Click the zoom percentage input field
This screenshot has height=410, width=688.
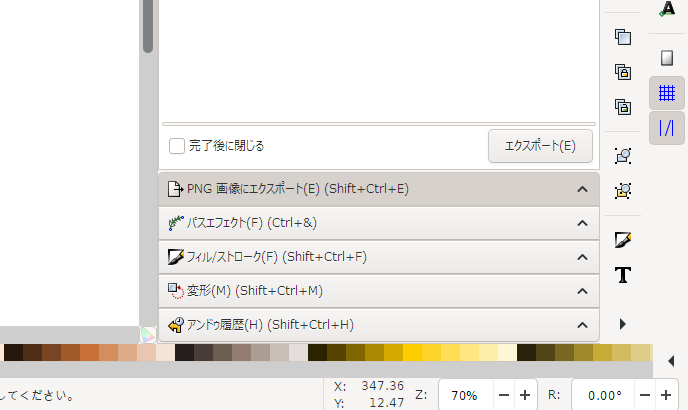pos(466,396)
